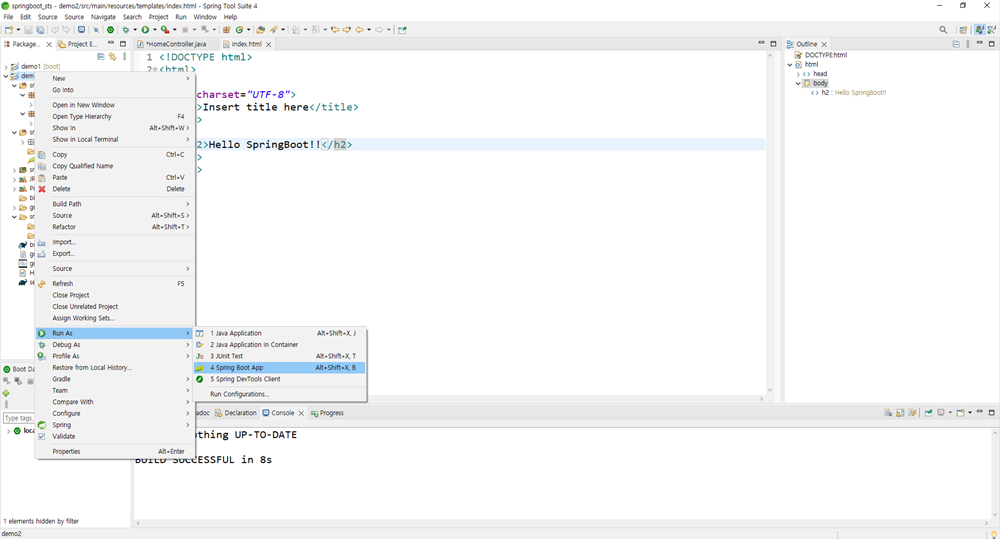Open the Build Path submenu
The image size is (1000, 539).
coord(115,204)
